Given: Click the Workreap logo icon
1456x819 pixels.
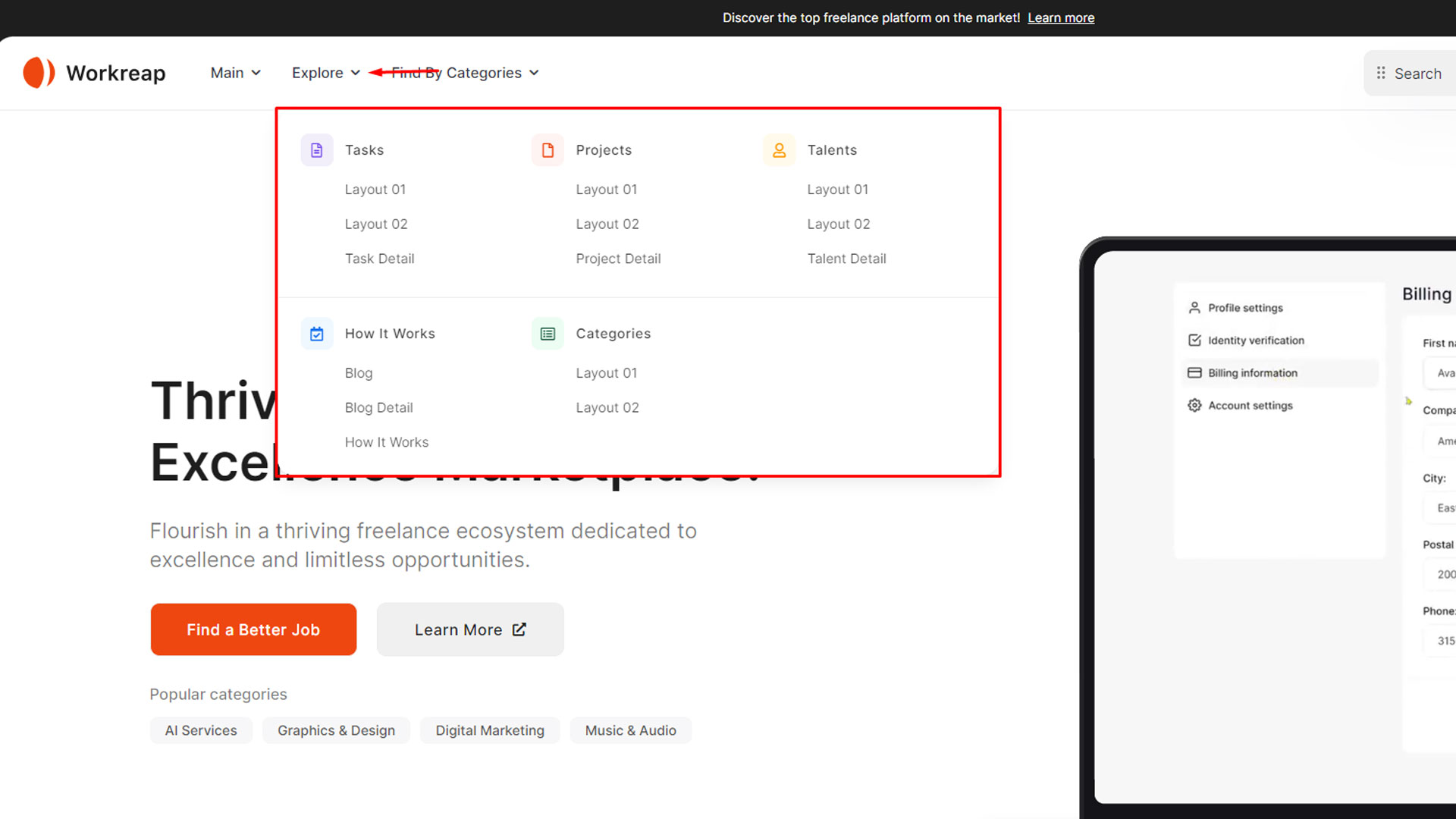Looking at the screenshot, I should coord(39,73).
